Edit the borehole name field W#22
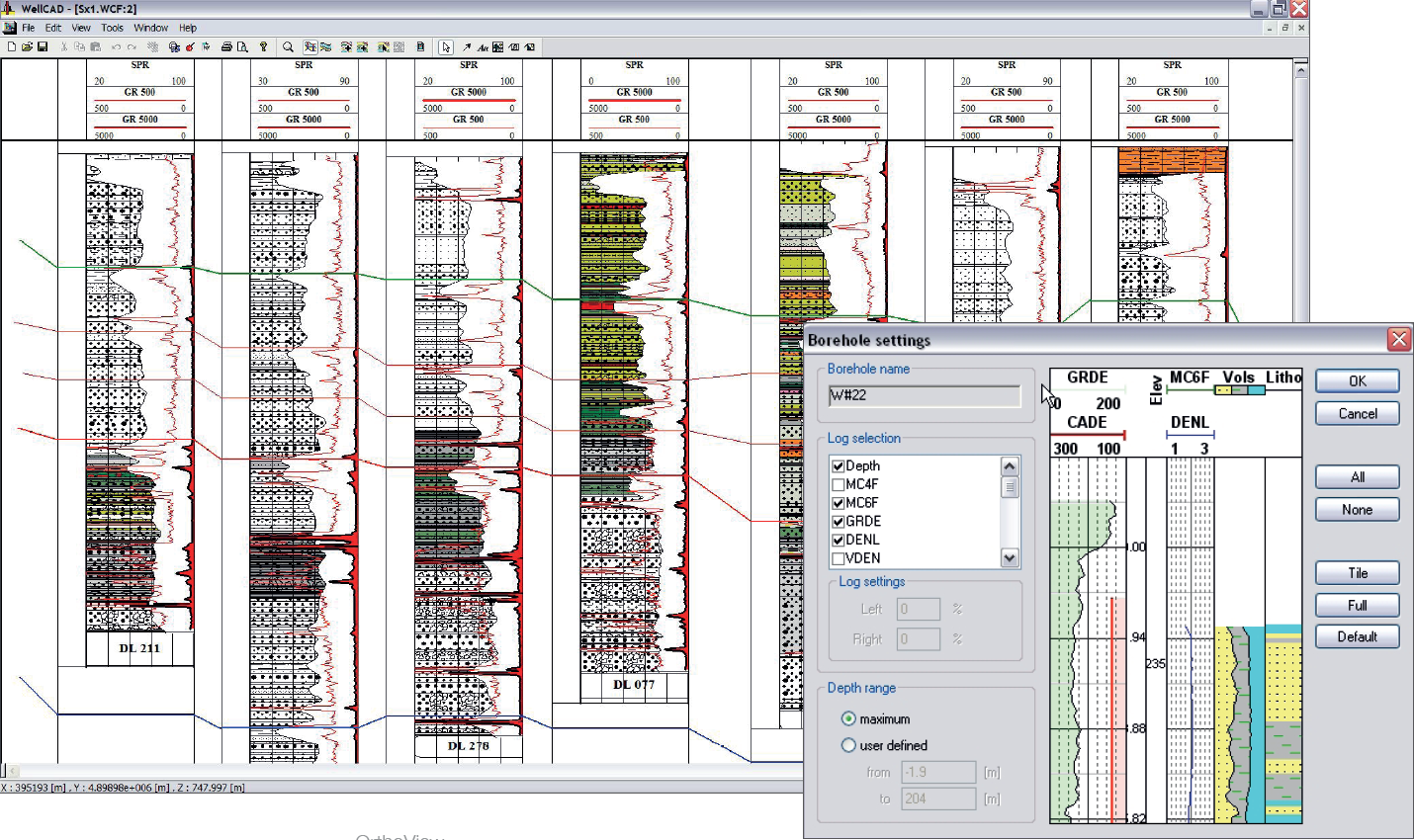This screenshot has width=1414, height=840. [x=924, y=395]
